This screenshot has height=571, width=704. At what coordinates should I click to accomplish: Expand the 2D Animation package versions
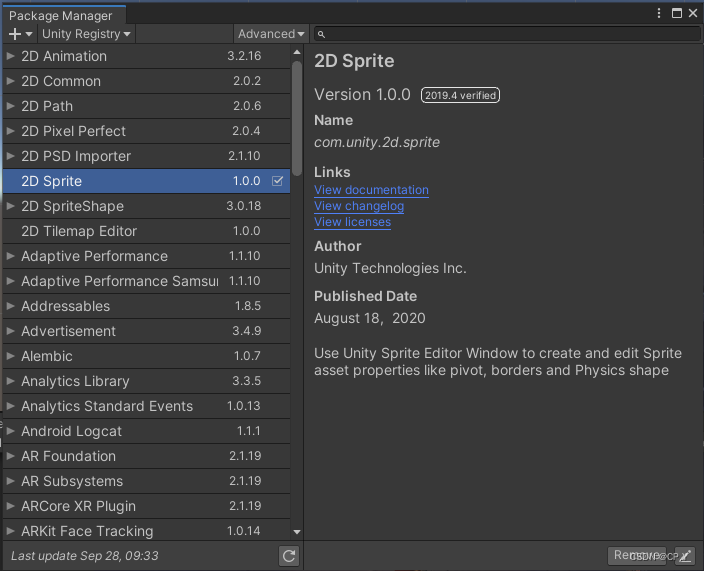pos(10,56)
